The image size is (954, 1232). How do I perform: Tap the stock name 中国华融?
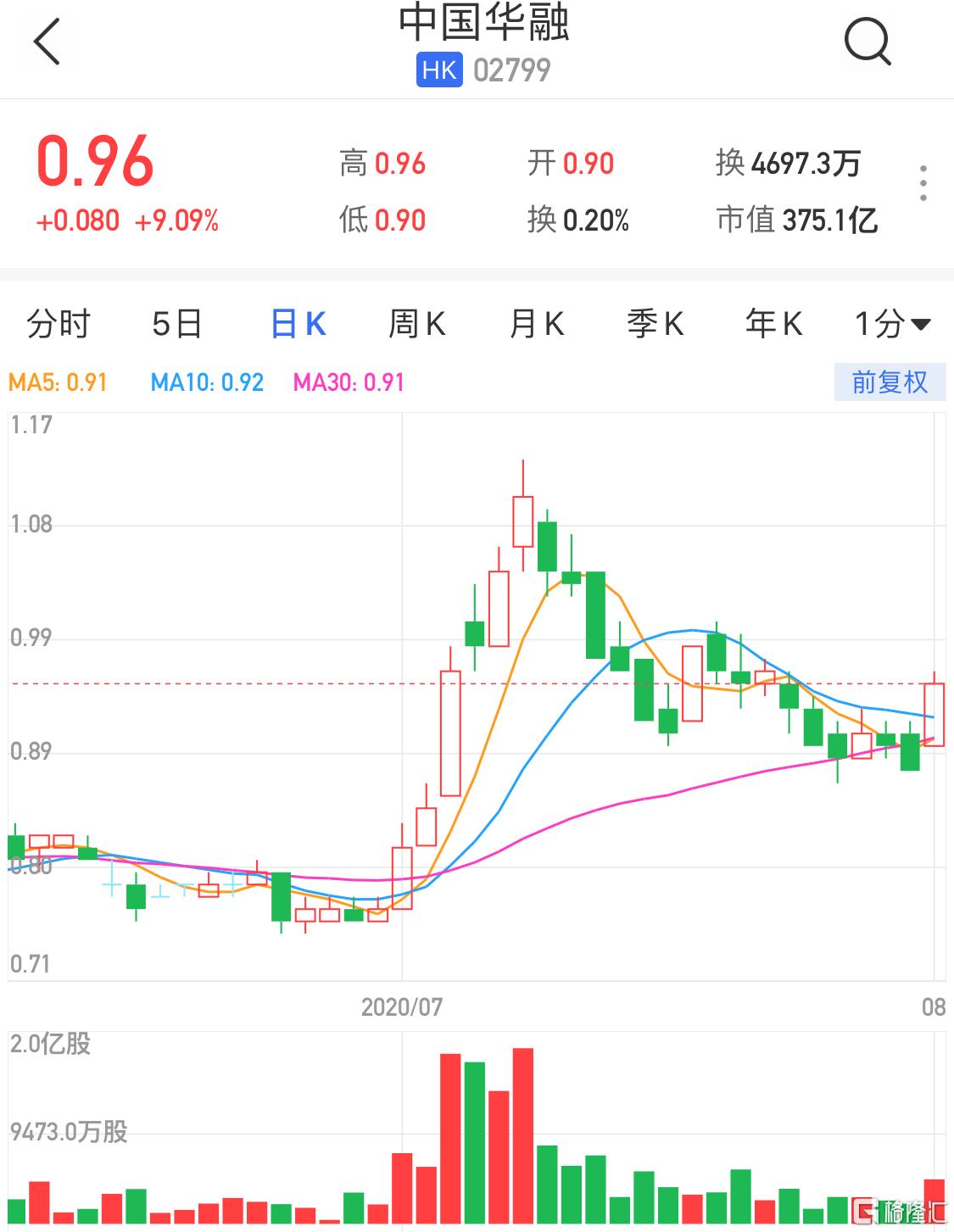484,24
